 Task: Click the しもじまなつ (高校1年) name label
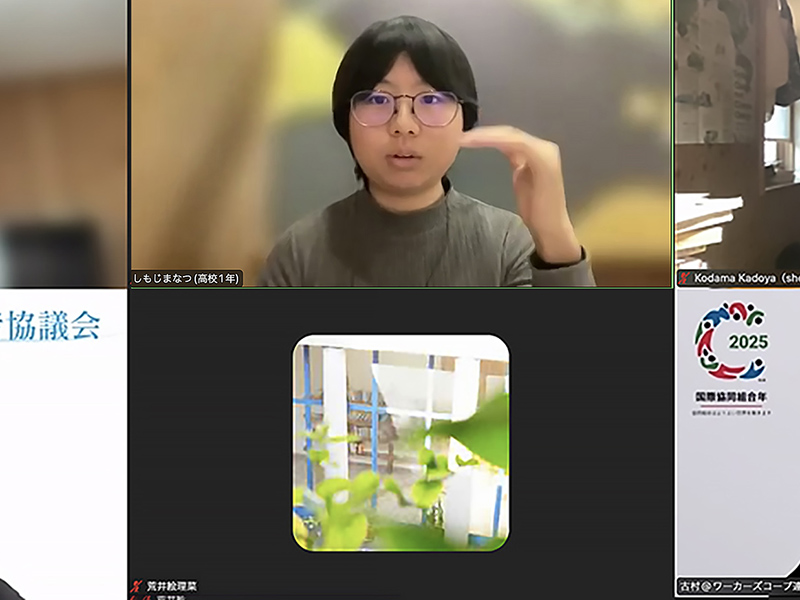point(186,279)
